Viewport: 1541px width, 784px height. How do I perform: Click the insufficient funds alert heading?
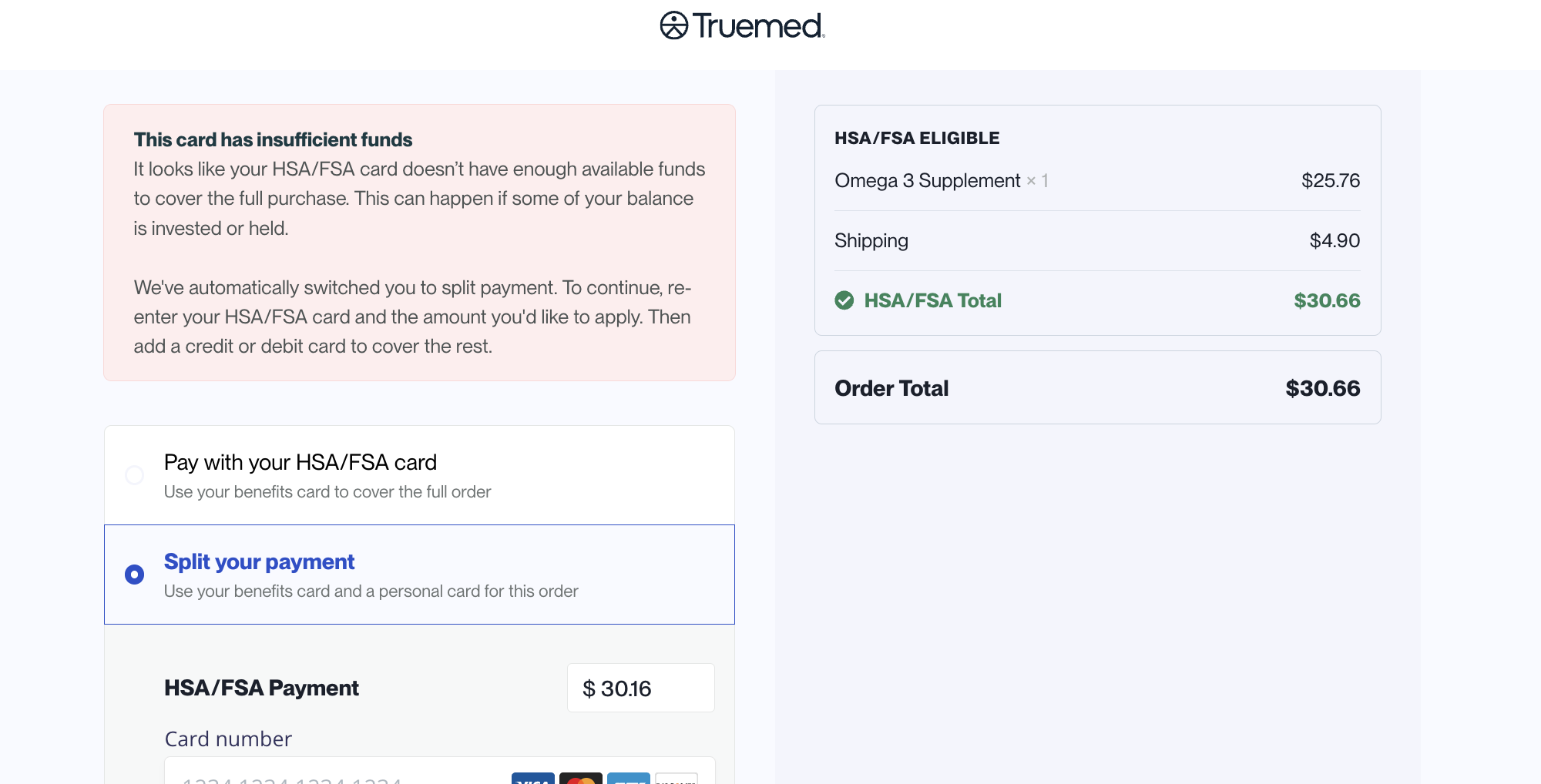tap(273, 139)
